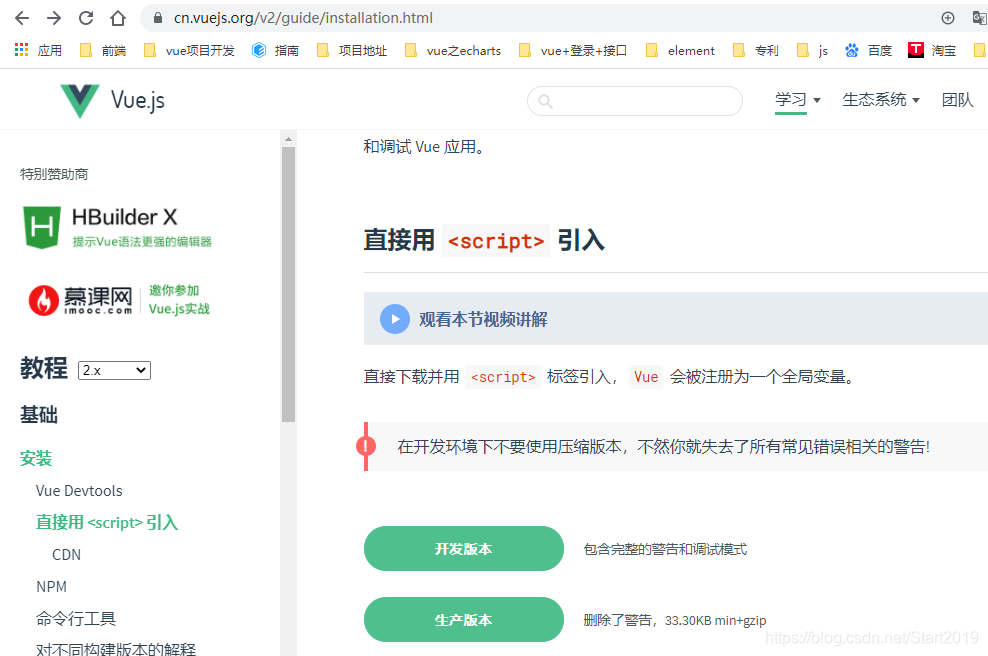Click the 开发版本 download button

(x=463, y=548)
